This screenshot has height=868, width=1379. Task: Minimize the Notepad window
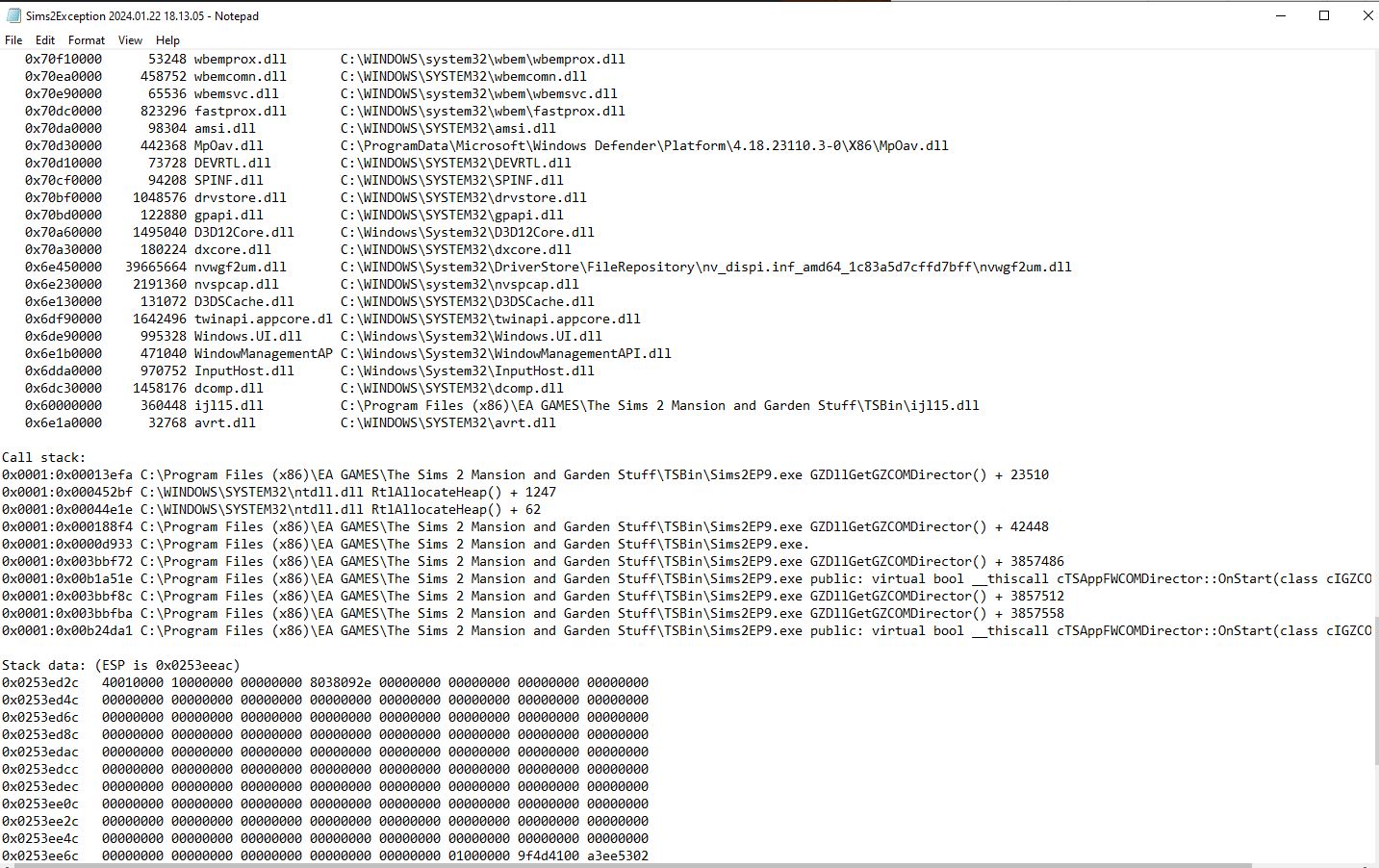coord(1281,16)
